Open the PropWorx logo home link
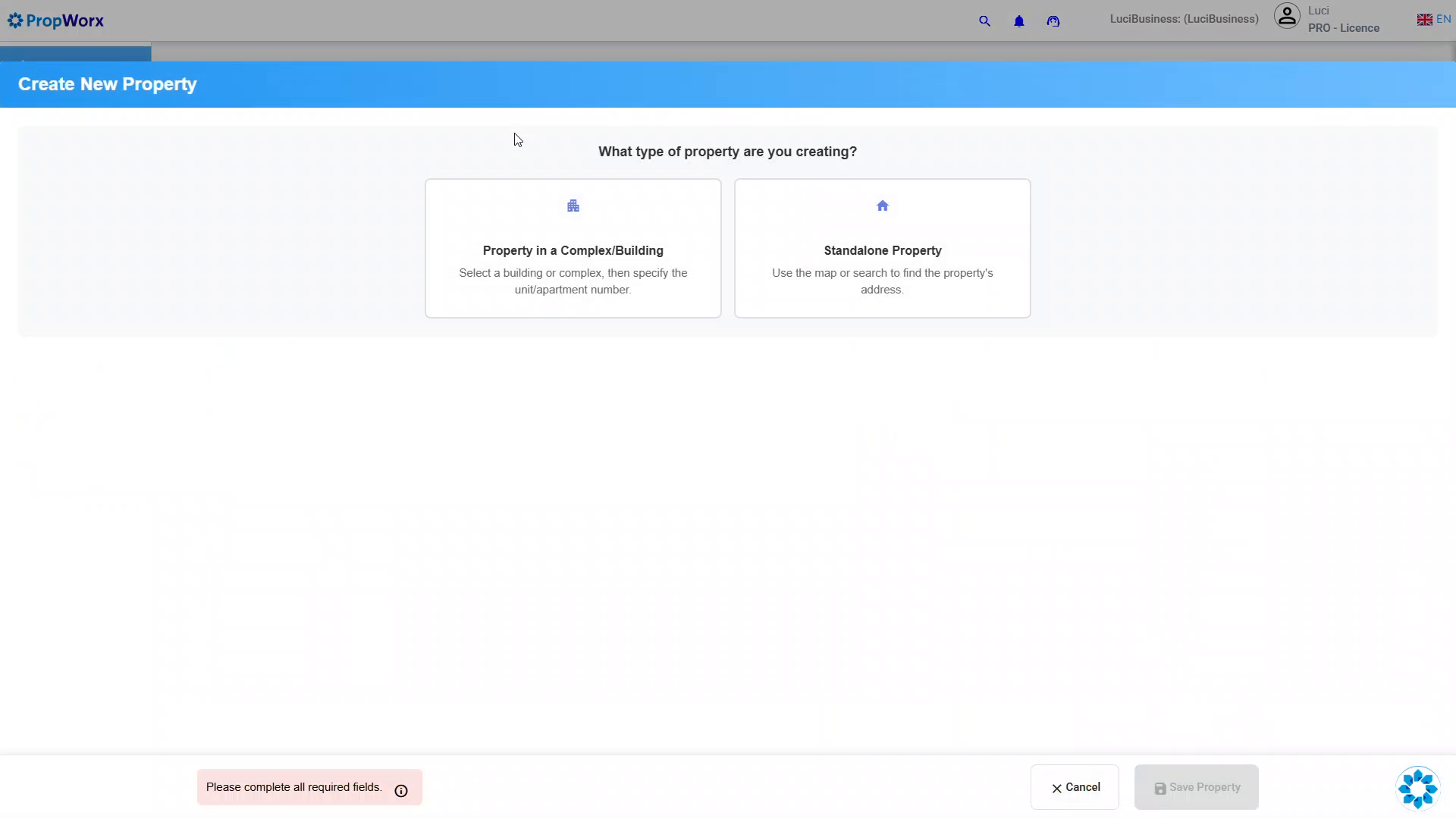Image resolution: width=1456 pixels, height=819 pixels. coord(55,20)
